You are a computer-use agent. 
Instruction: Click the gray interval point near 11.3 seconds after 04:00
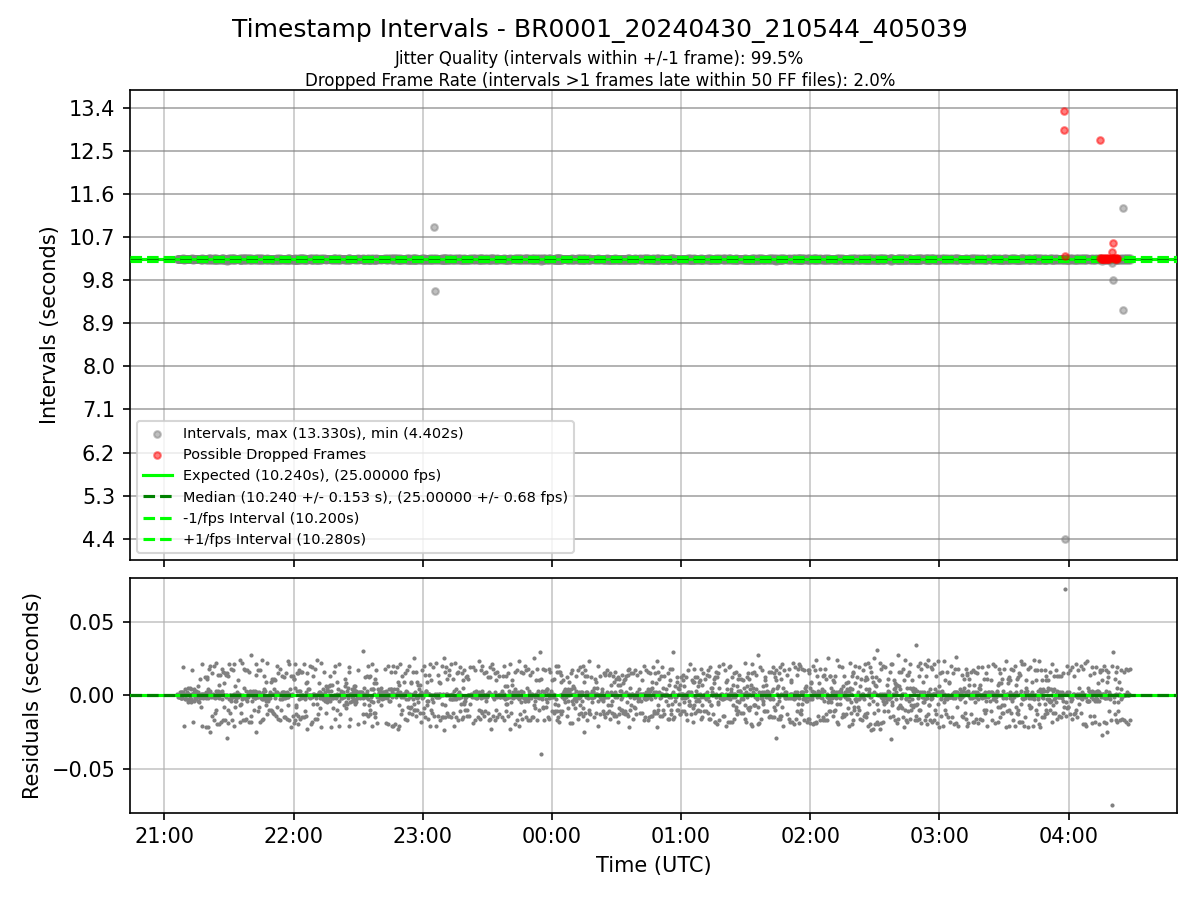[x=1123, y=208]
